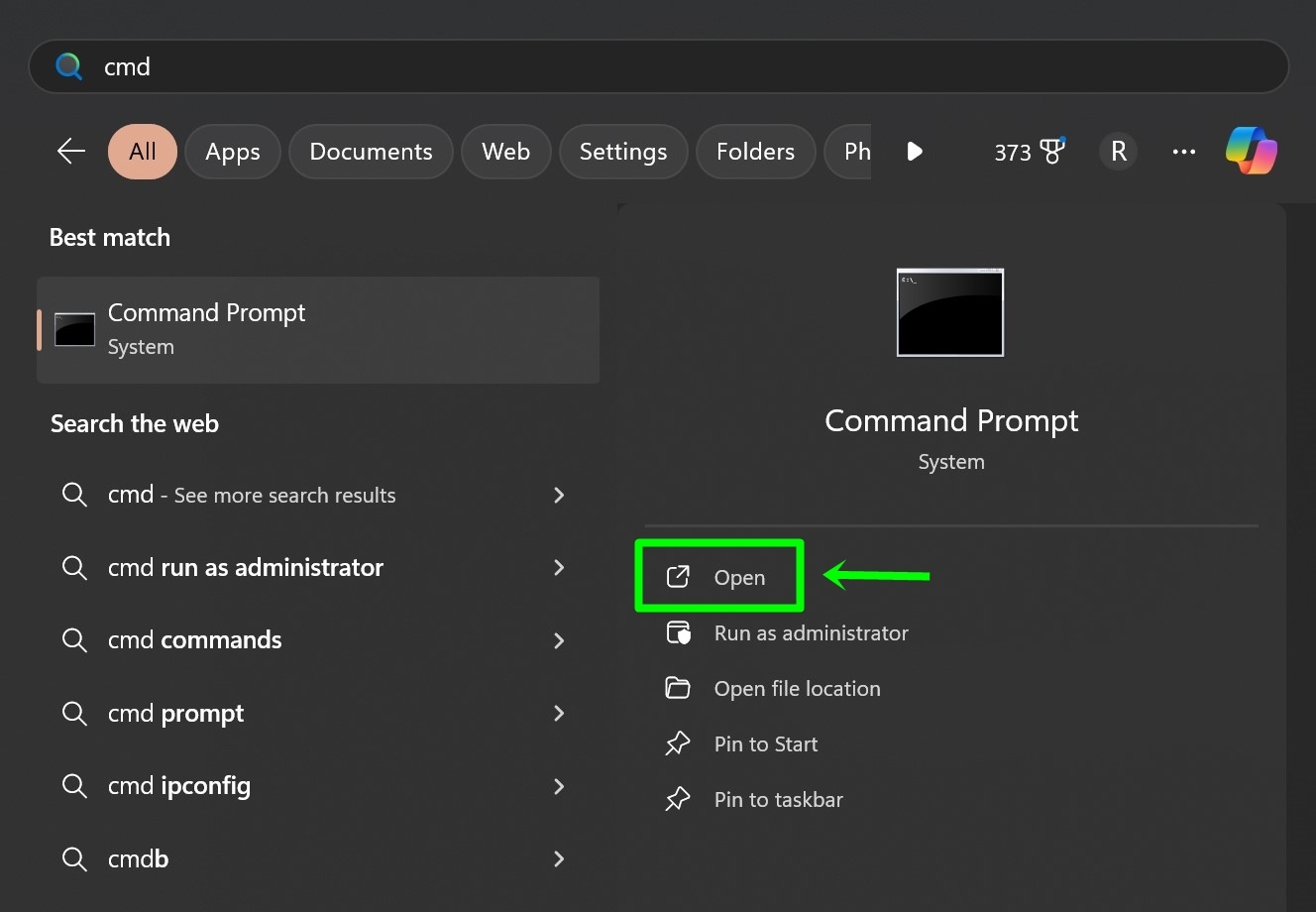This screenshot has width=1316, height=912.
Task: Click large Command Prompt thumbnail in preview
Action: [950, 312]
